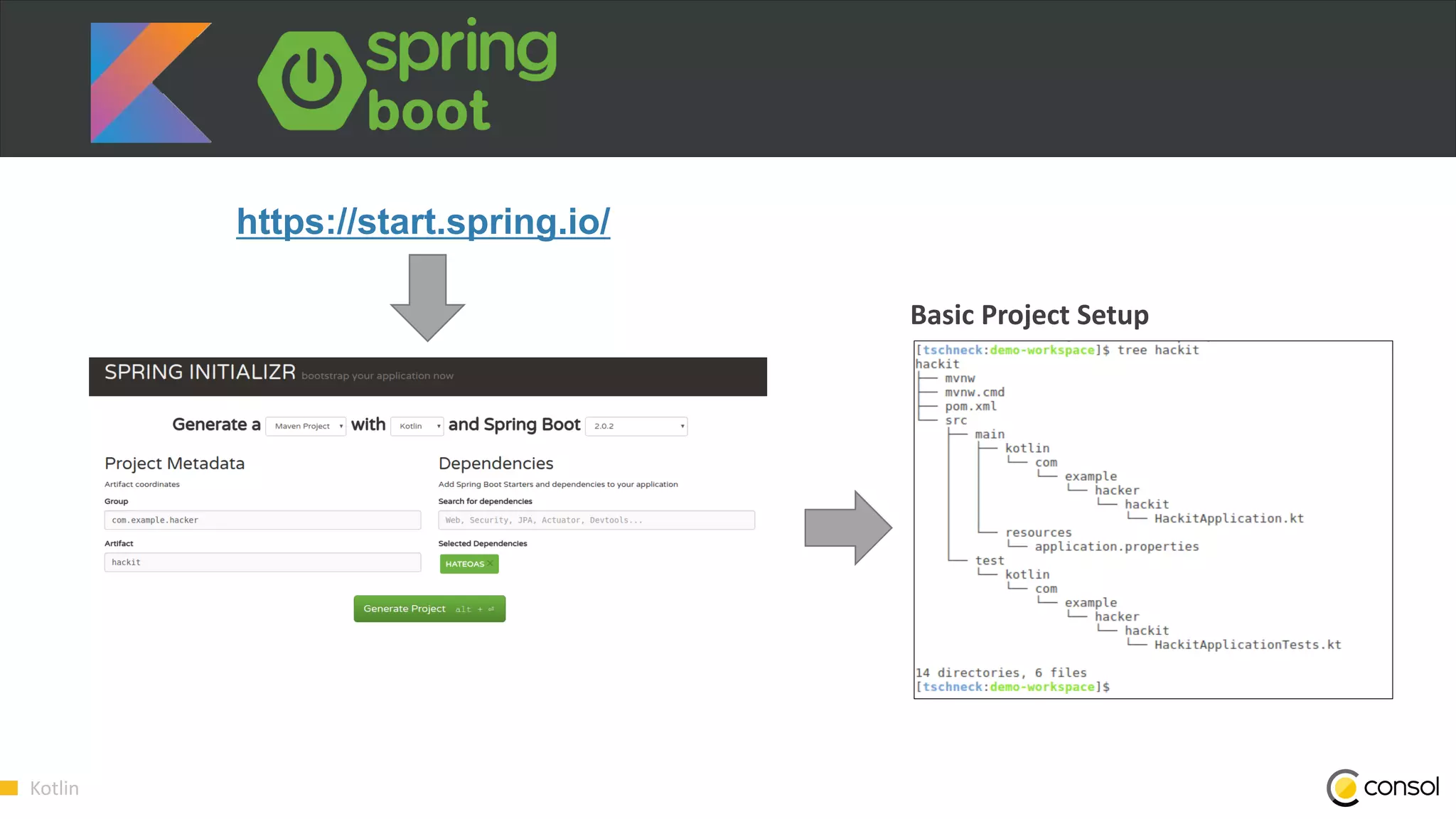Click the Kotlin logo icon

[x=151, y=82]
